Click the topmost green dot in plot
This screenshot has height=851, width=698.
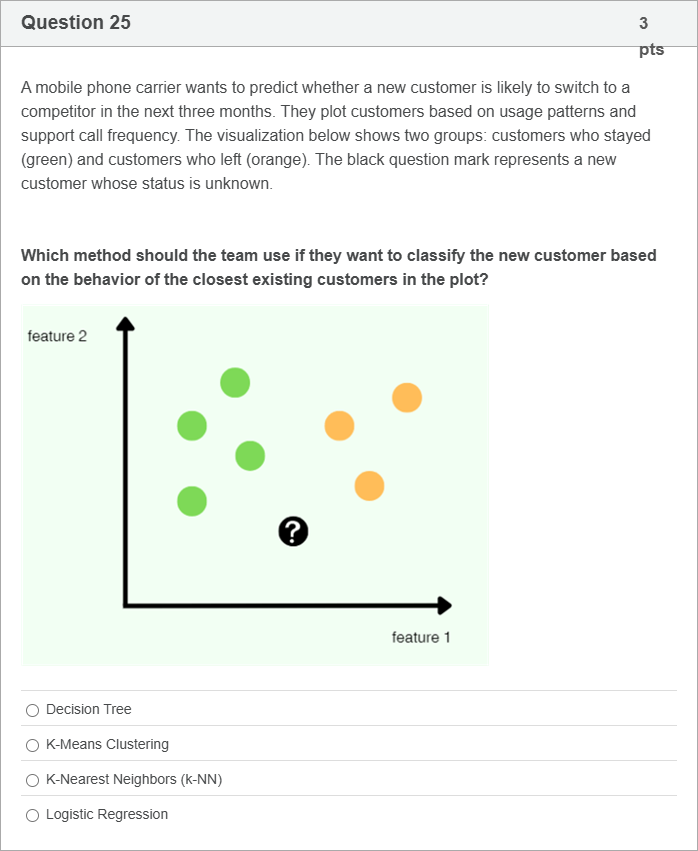[235, 381]
